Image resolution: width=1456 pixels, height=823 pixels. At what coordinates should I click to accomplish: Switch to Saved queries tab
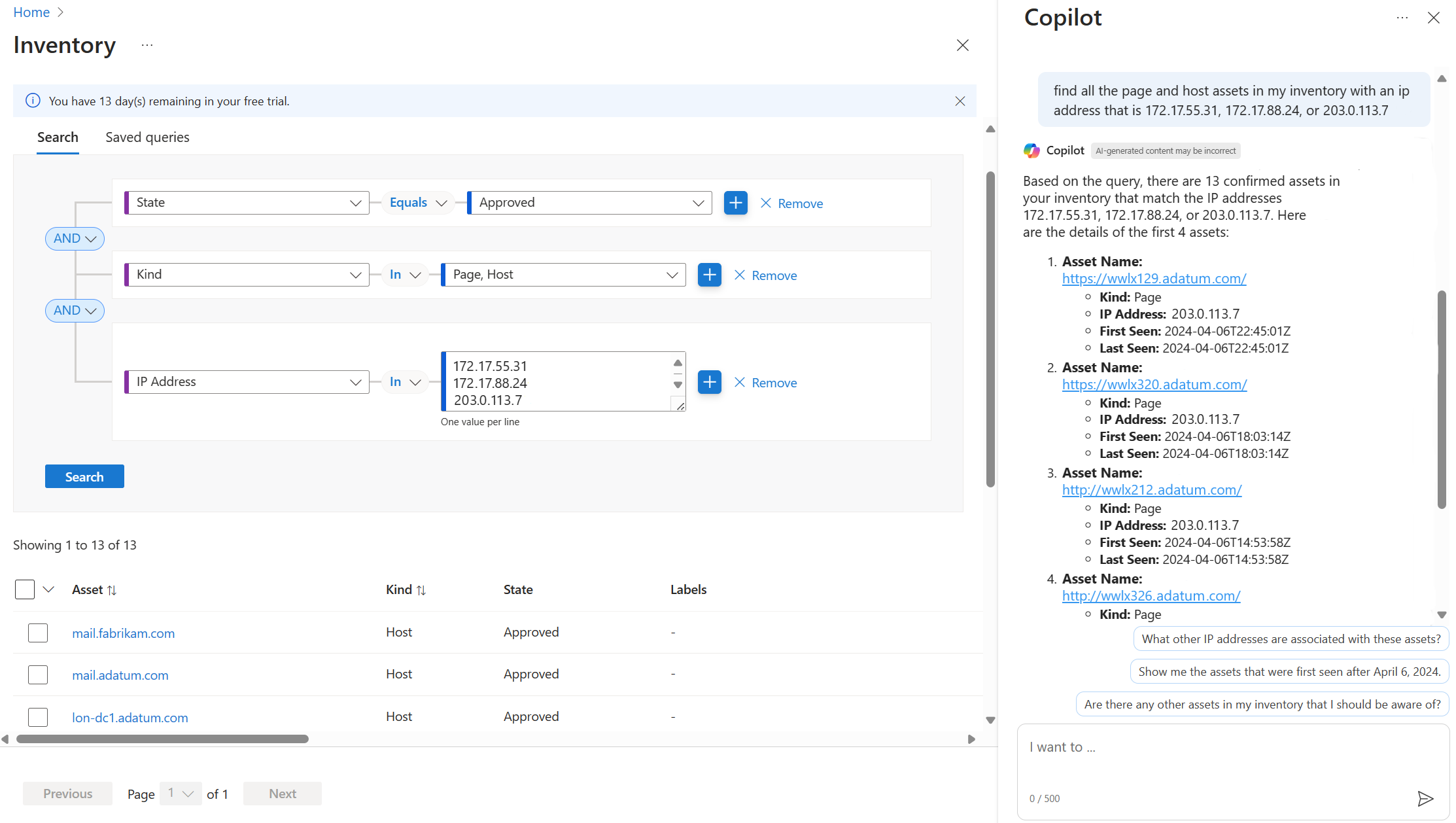coord(147,137)
